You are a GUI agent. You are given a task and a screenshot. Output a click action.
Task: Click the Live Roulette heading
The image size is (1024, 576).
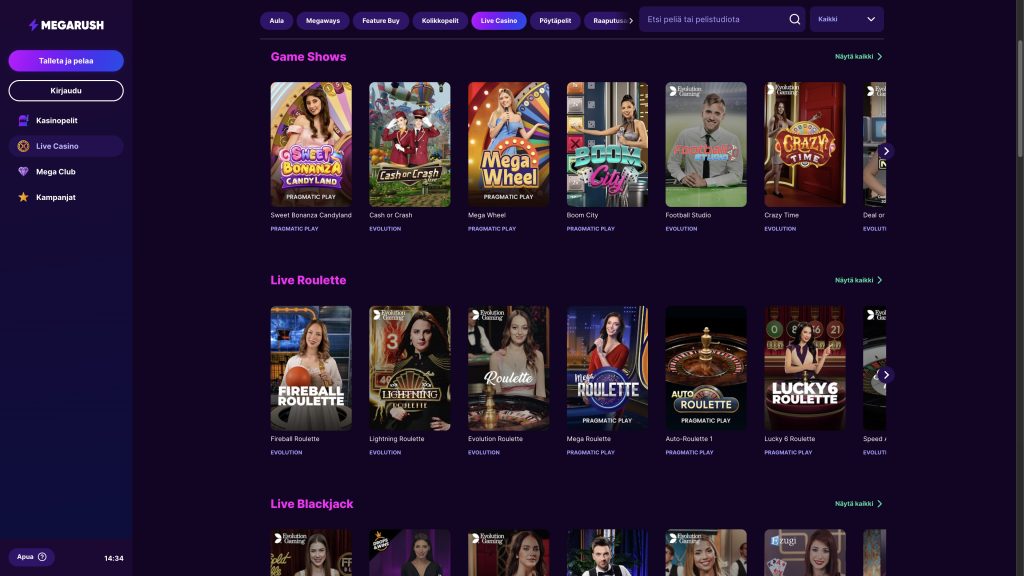pyautogui.click(x=308, y=280)
